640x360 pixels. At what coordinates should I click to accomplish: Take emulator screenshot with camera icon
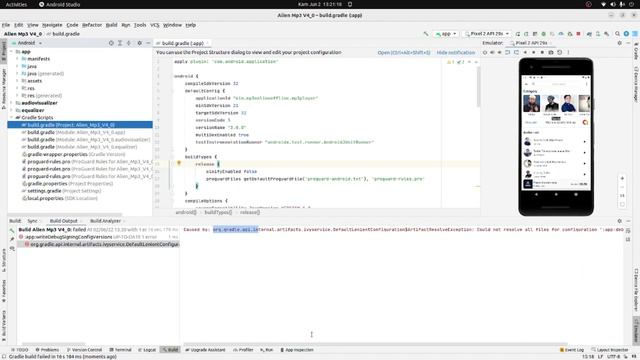point(551,52)
